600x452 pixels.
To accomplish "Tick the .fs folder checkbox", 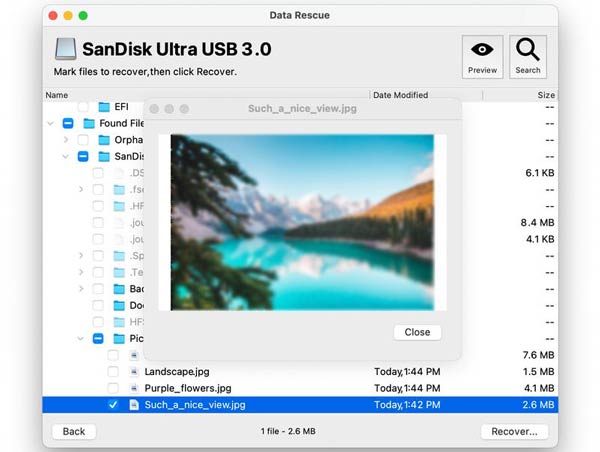I will [98, 189].
